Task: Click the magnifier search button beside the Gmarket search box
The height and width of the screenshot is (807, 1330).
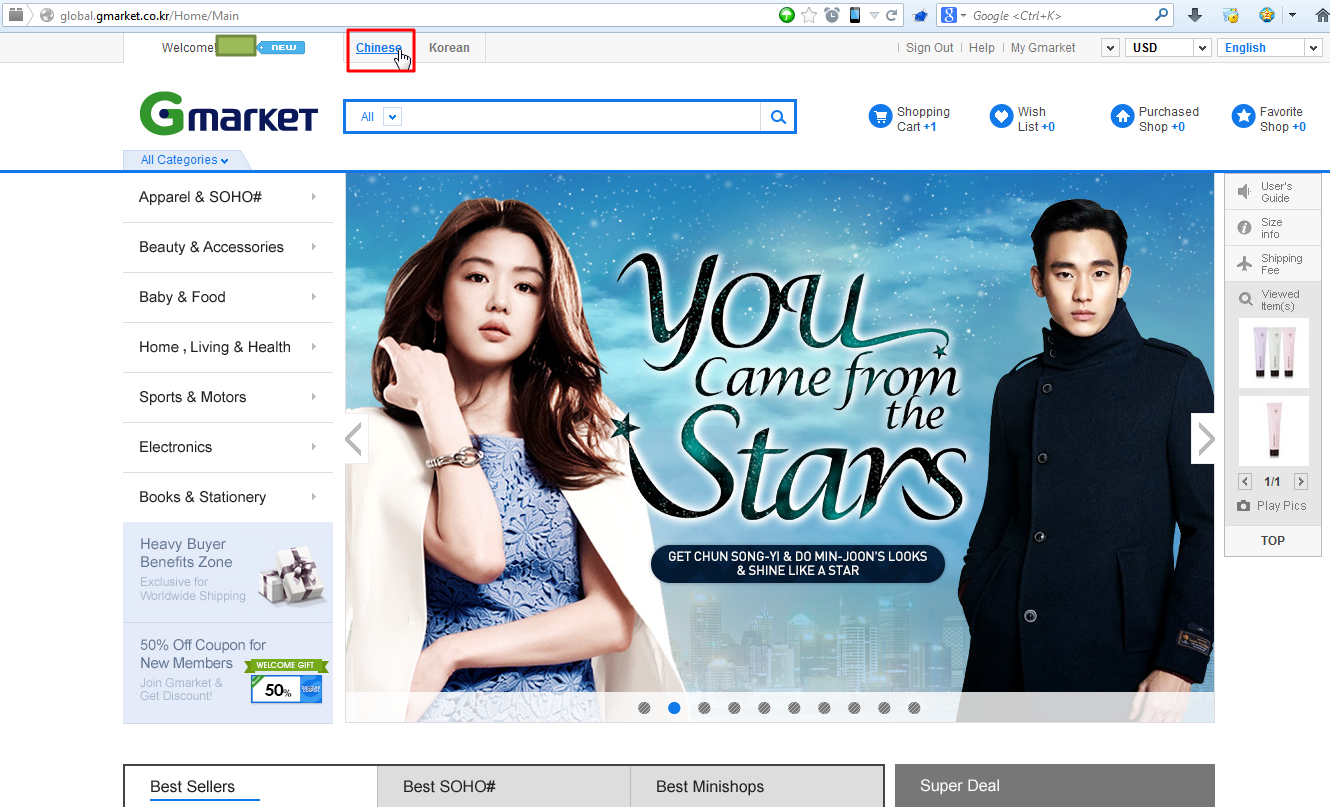Action: [778, 117]
